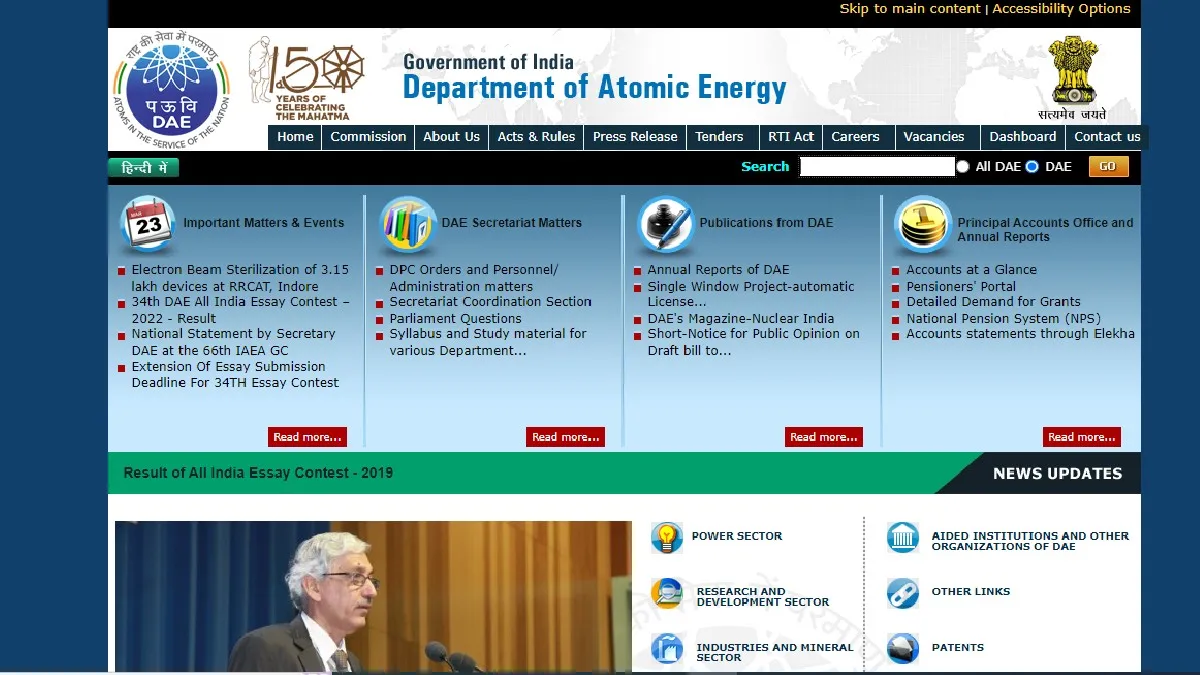1200x675 pixels.
Task: Click the national emblem Satyamev Jayate
Action: 1072,78
